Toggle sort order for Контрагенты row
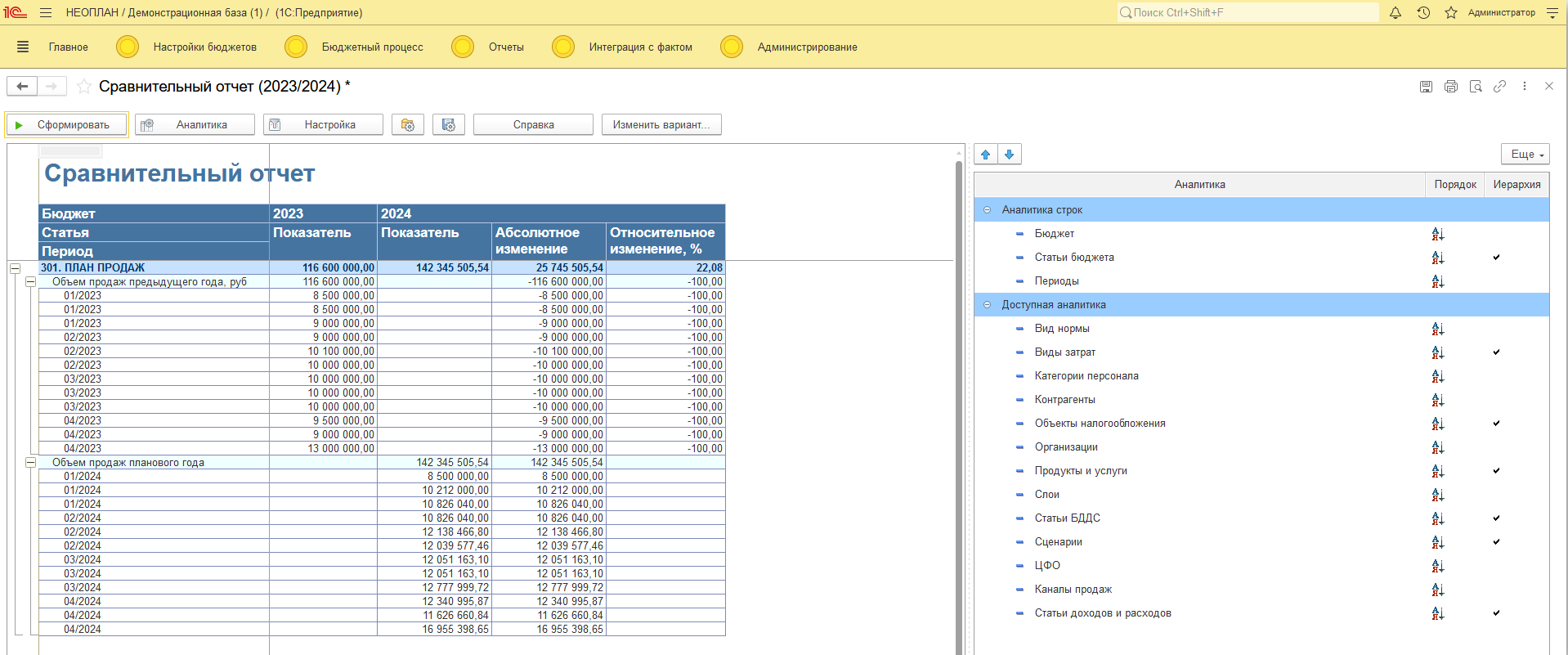1568x655 pixels. (x=1438, y=400)
